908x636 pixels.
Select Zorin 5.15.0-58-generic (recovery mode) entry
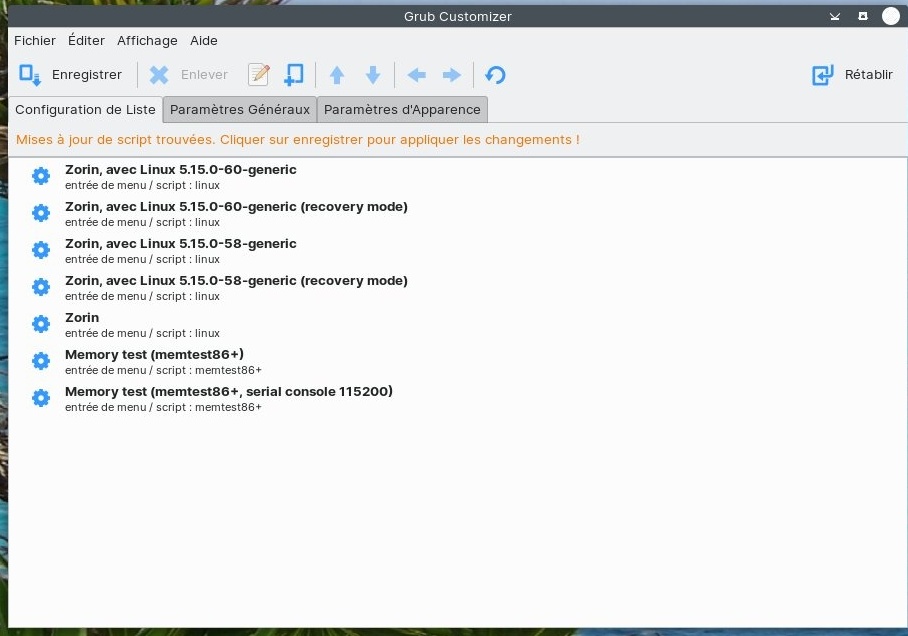pos(236,281)
